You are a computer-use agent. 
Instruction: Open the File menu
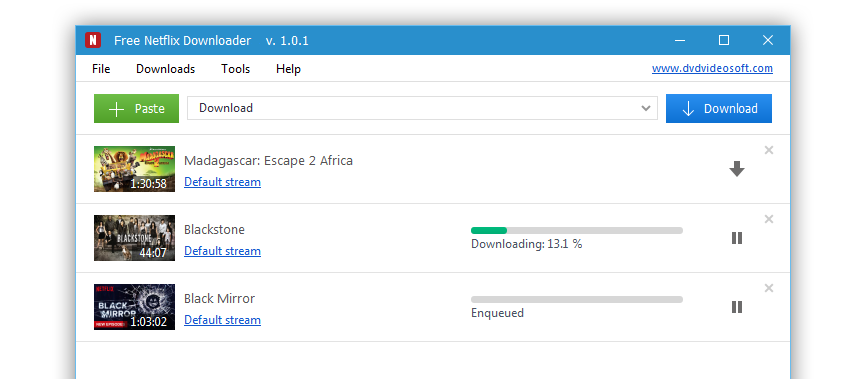point(101,69)
